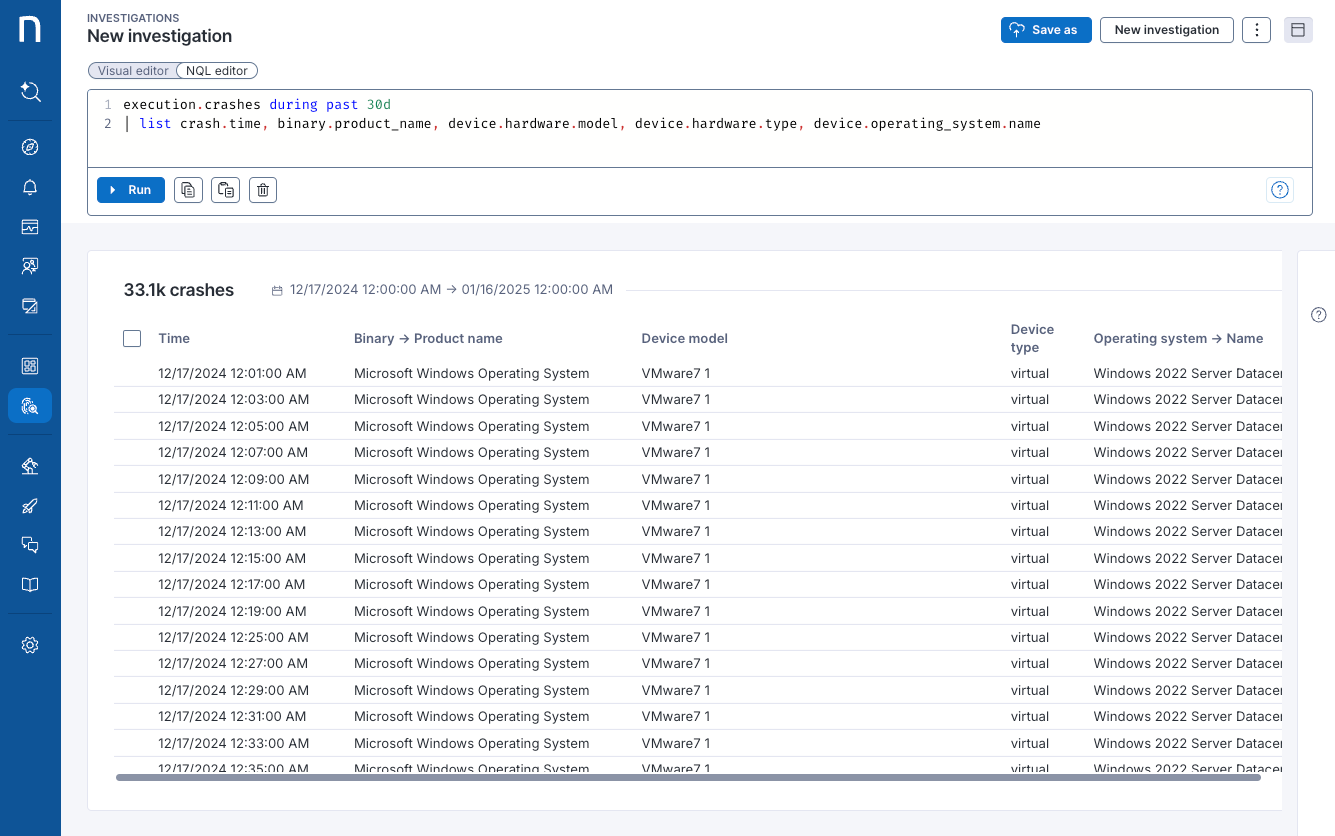Delete the query with trash icon
The height and width of the screenshot is (836, 1335).
262,190
